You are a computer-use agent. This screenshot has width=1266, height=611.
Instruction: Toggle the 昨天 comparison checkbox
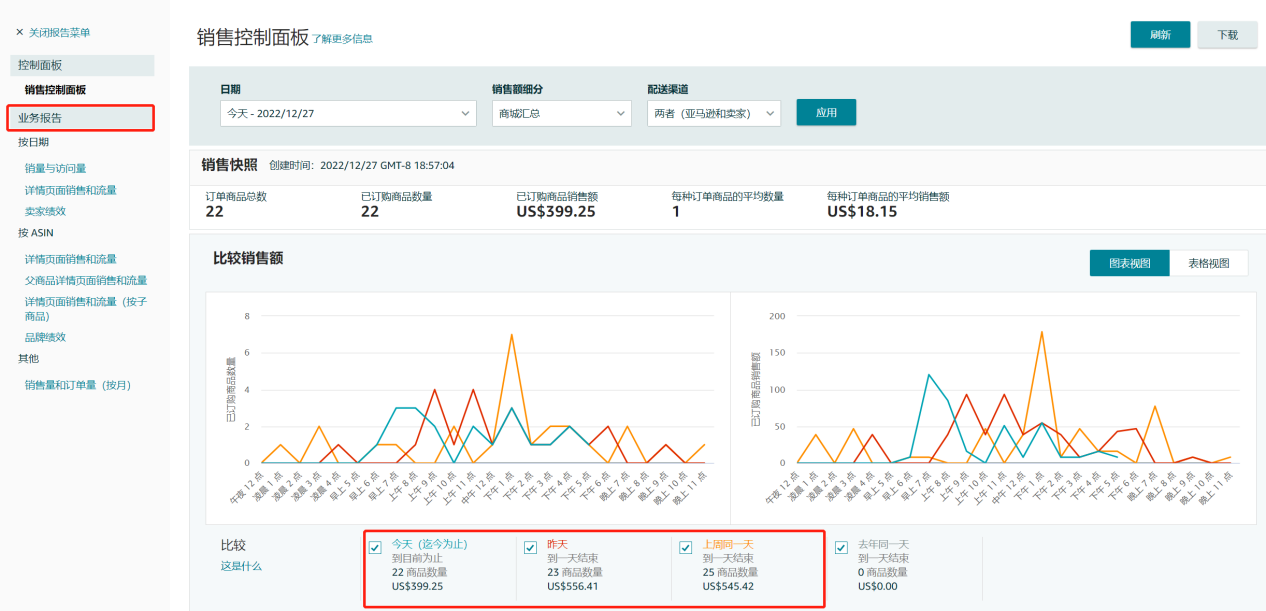530,547
